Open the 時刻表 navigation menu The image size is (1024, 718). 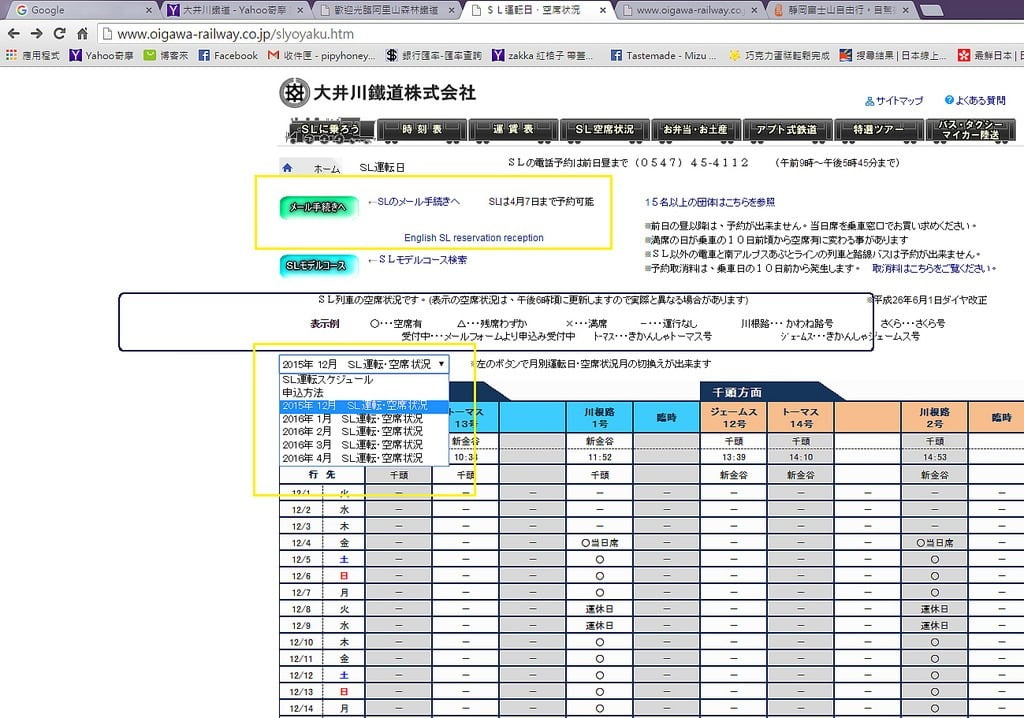click(421, 129)
